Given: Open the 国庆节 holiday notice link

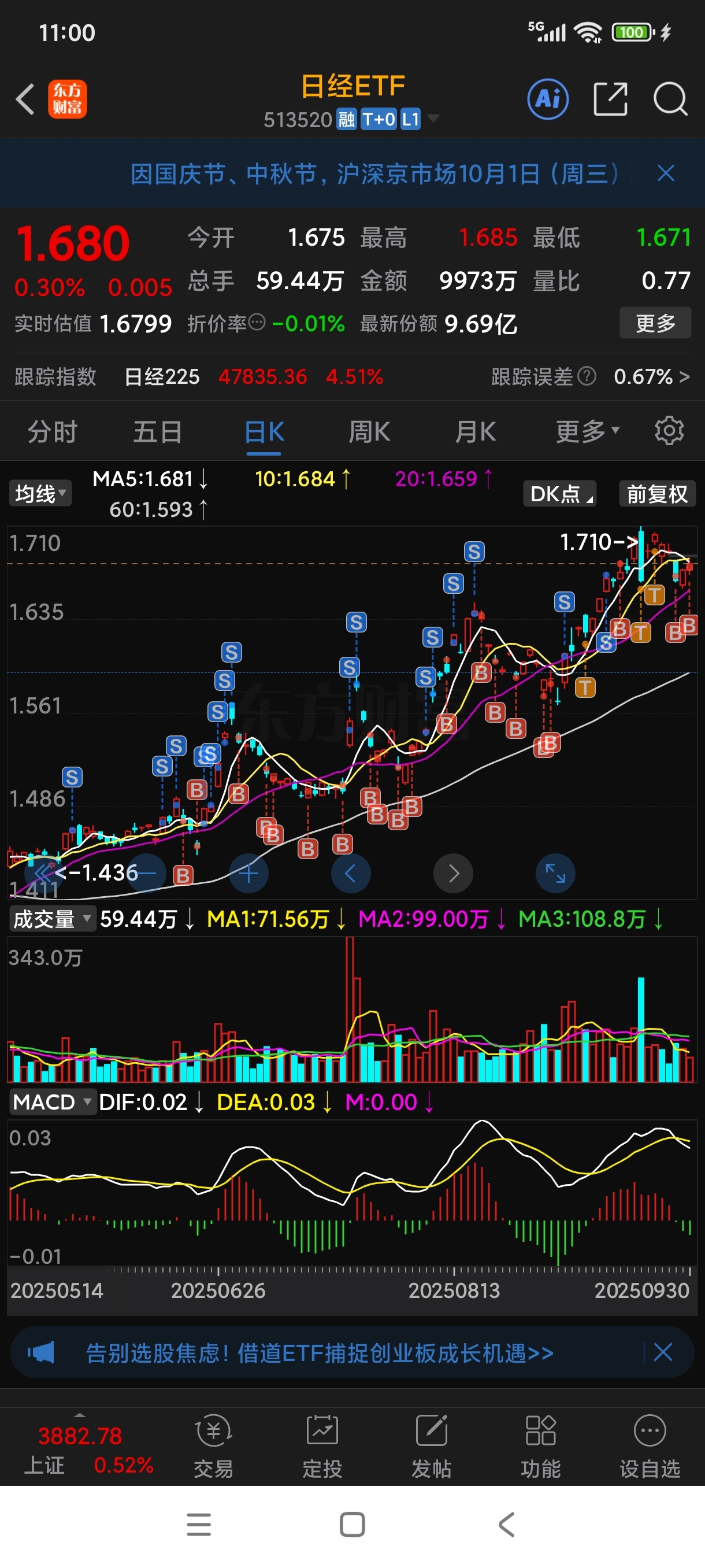Looking at the screenshot, I should click(374, 173).
